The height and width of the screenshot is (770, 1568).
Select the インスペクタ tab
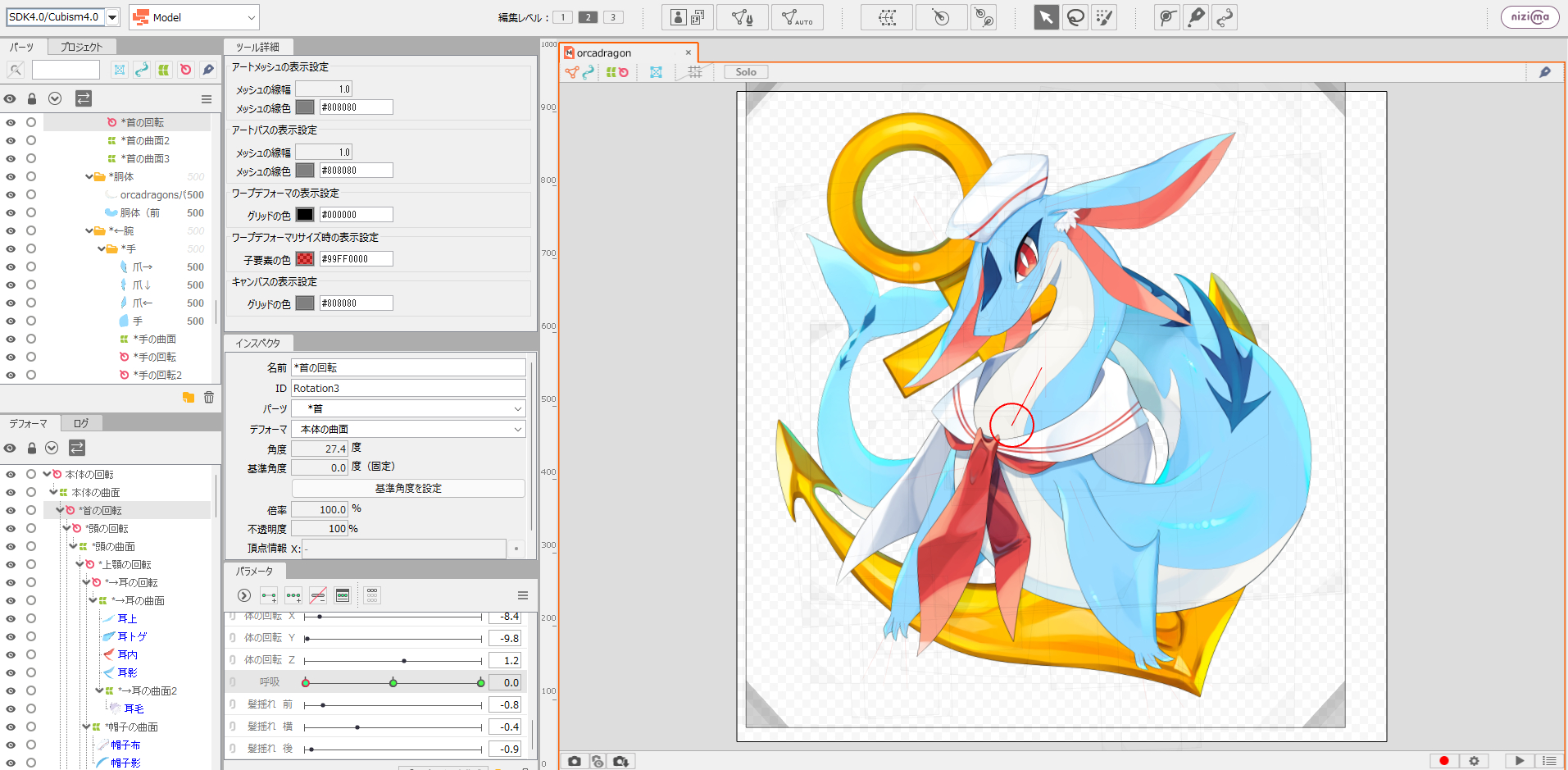[258, 343]
